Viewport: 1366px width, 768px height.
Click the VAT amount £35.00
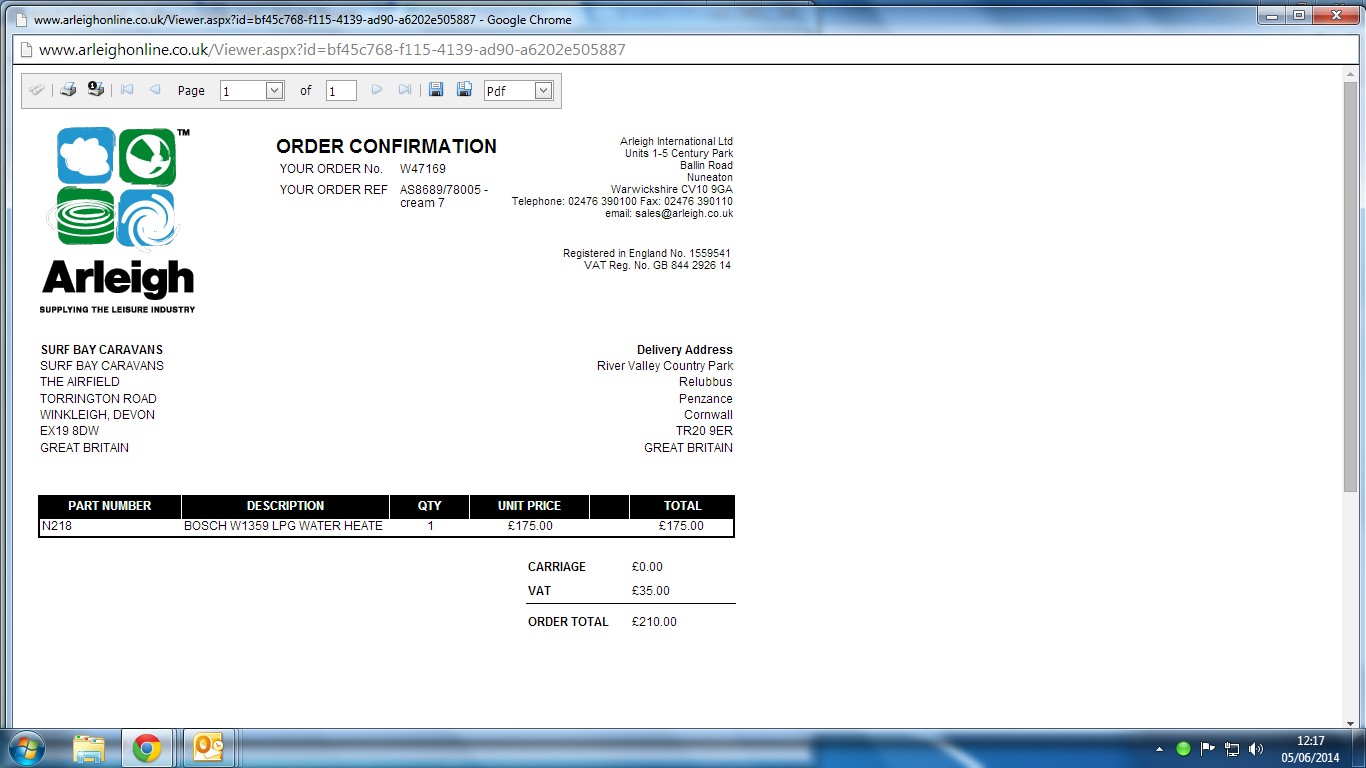click(651, 591)
